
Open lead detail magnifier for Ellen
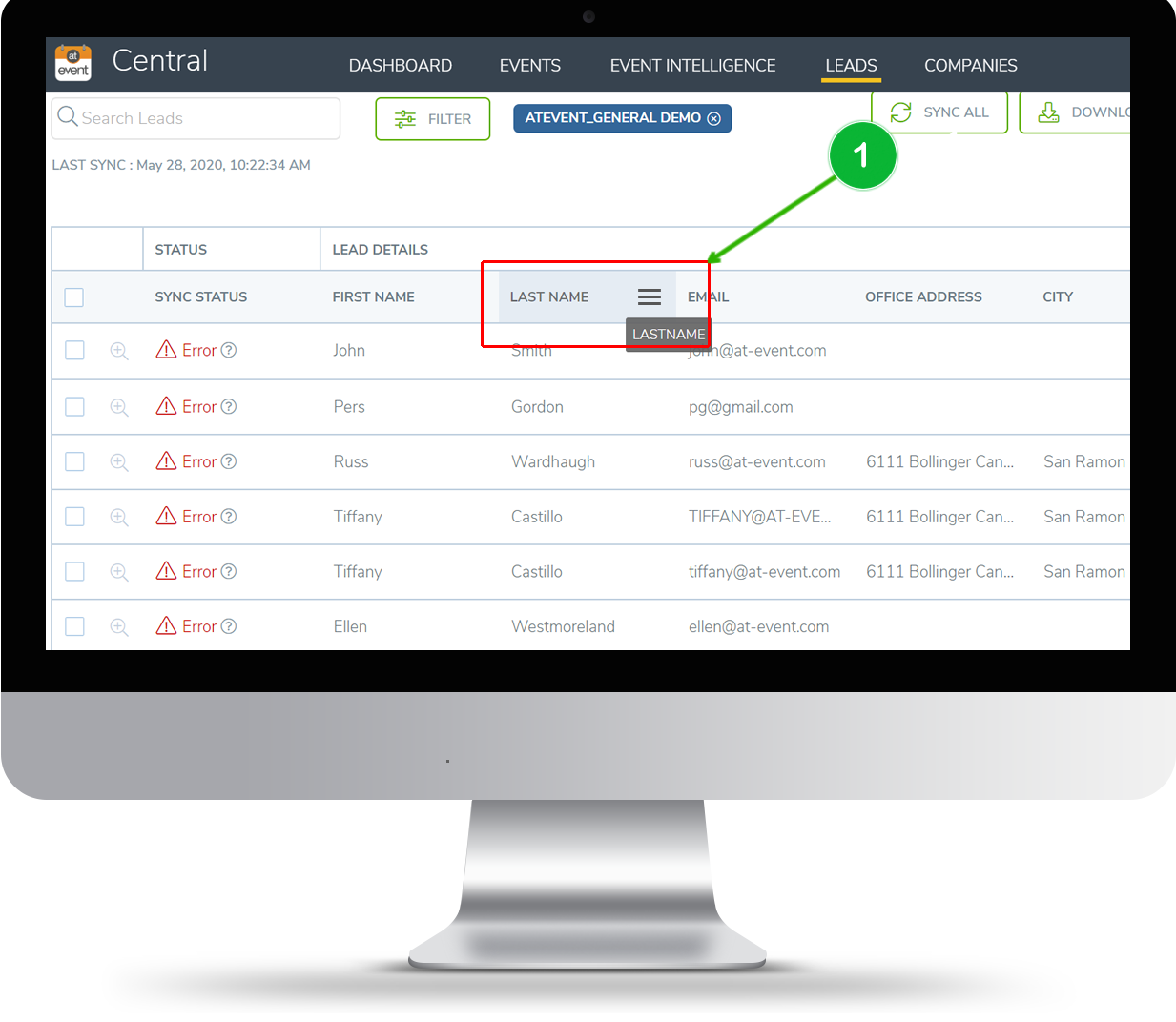point(119,626)
